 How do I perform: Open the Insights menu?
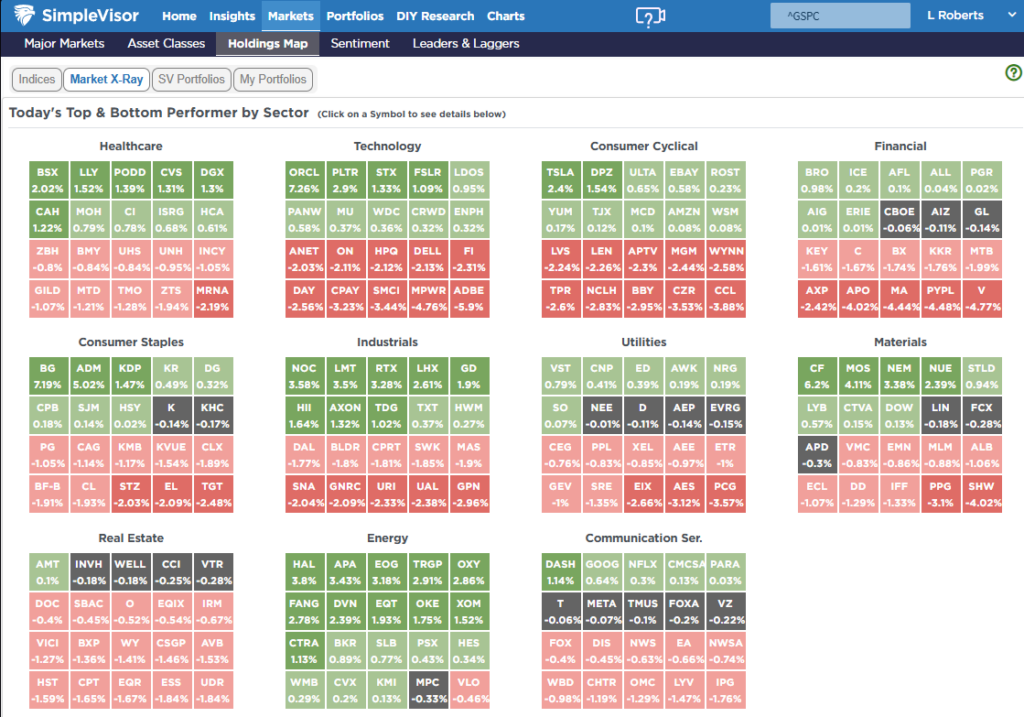point(232,16)
